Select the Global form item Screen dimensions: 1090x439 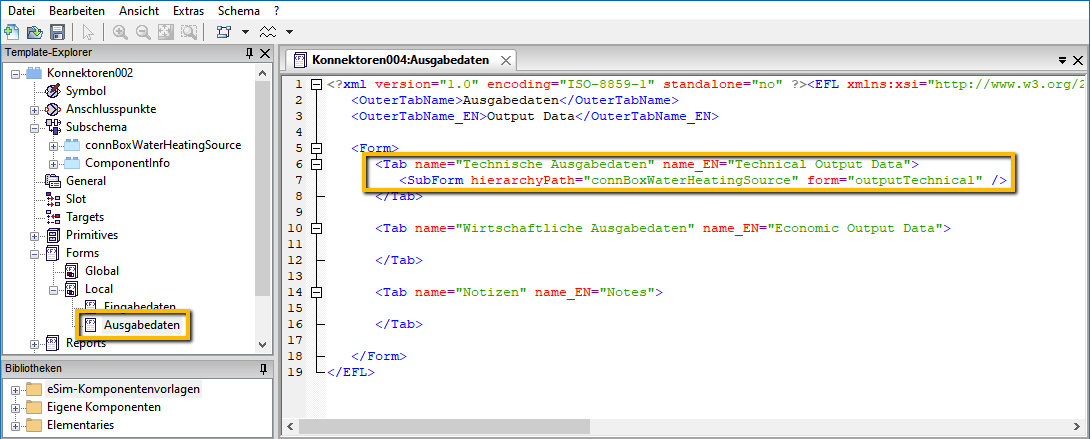101,271
